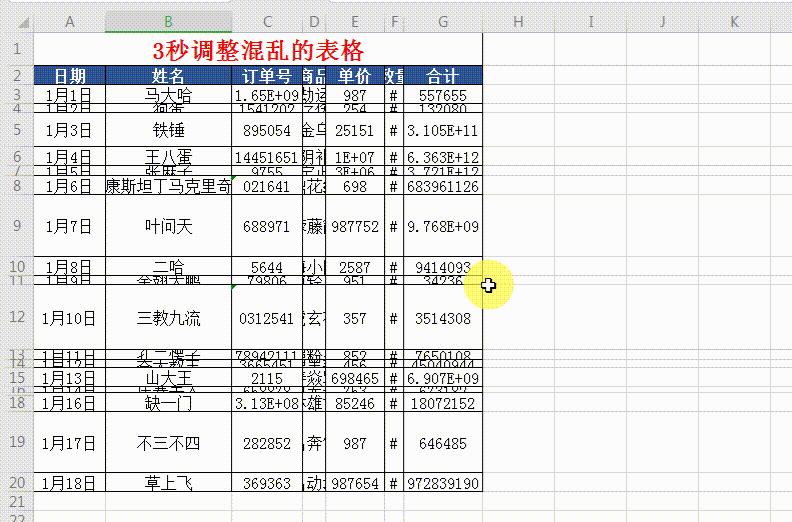Select the cell 6.907E+09
The width and height of the screenshot is (792, 522).
click(x=443, y=377)
